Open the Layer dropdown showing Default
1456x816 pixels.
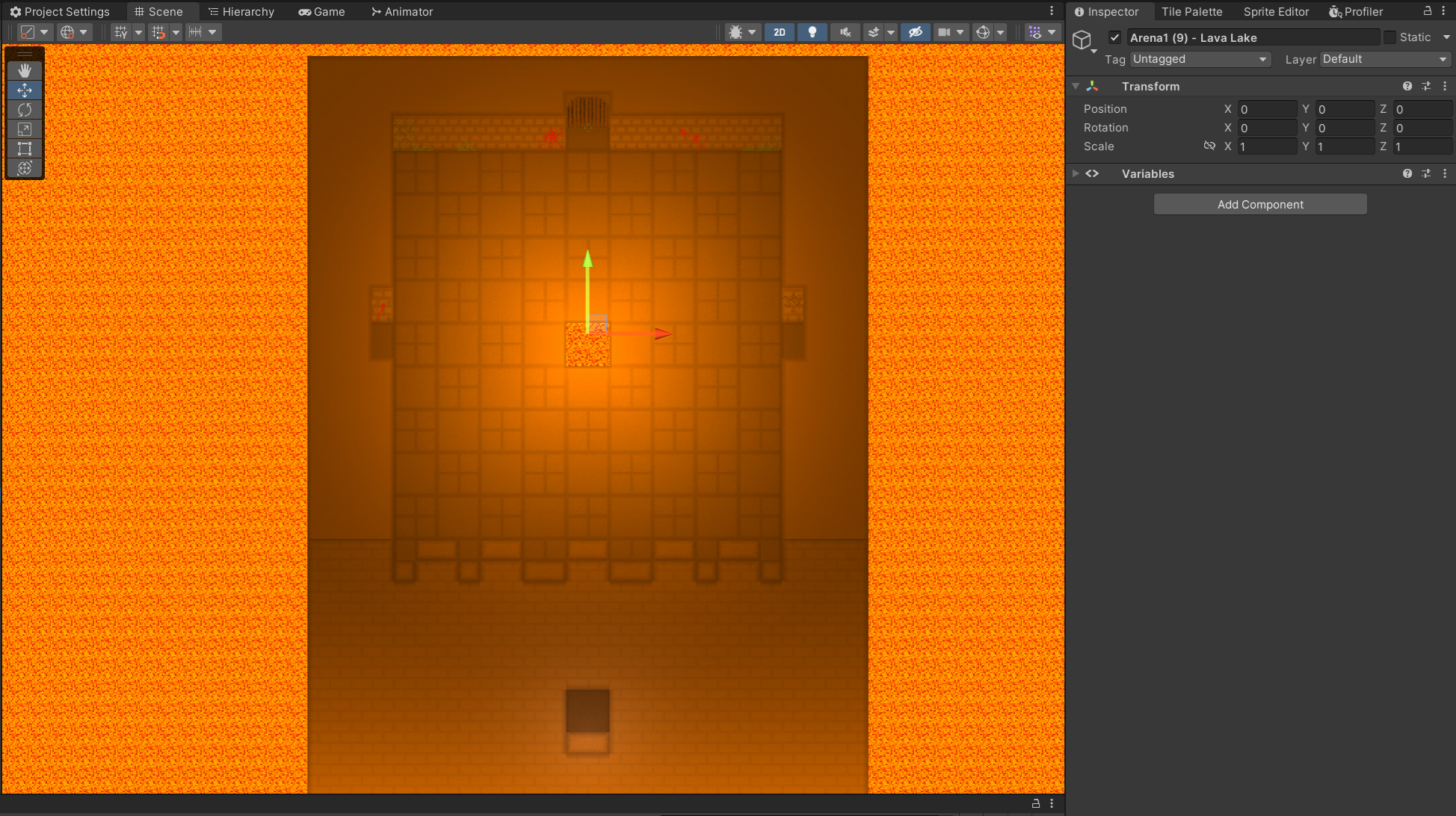coord(1384,59)
